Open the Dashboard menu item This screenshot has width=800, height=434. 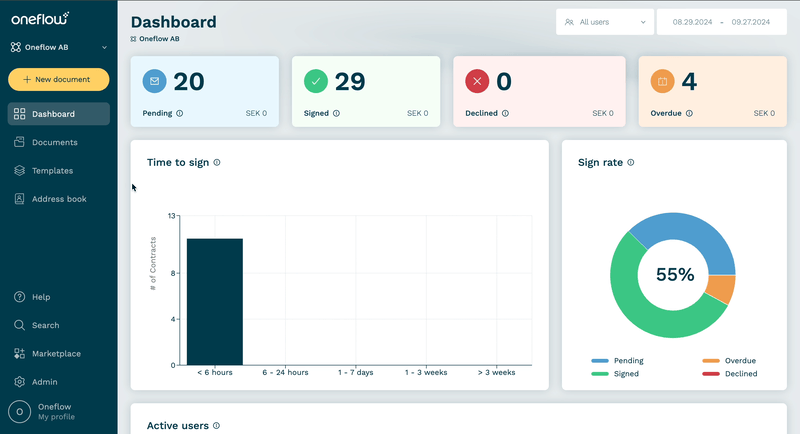point(59,114)
